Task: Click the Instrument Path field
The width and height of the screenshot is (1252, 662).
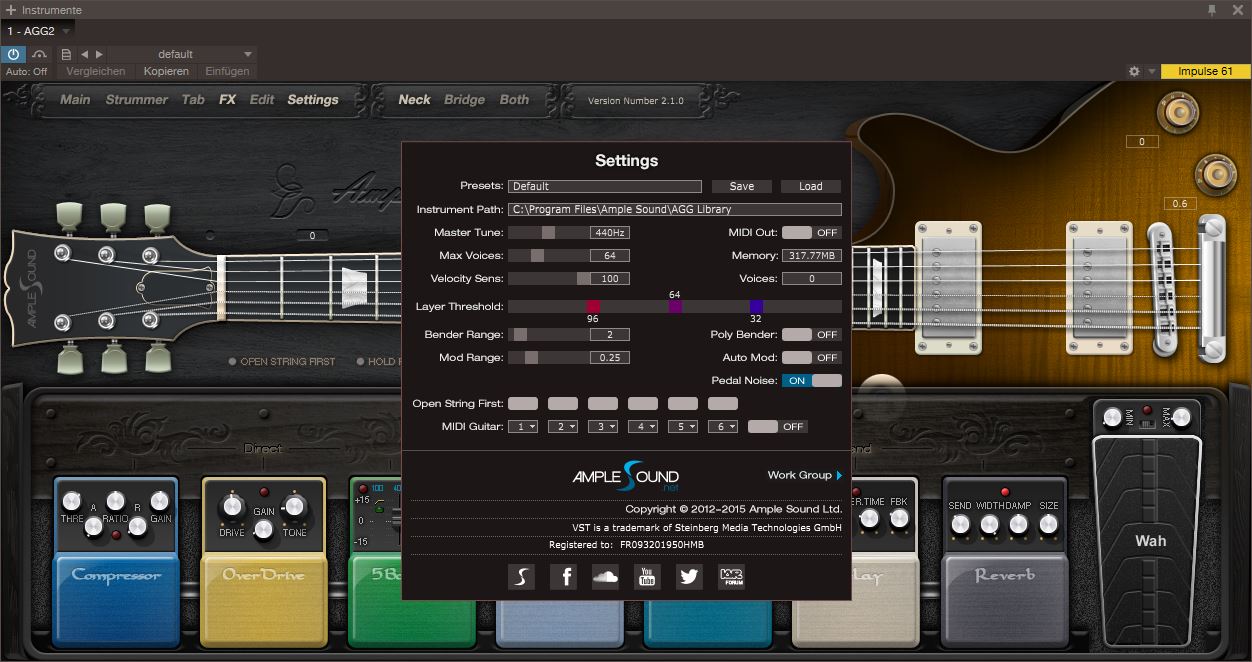Action: 675,210
